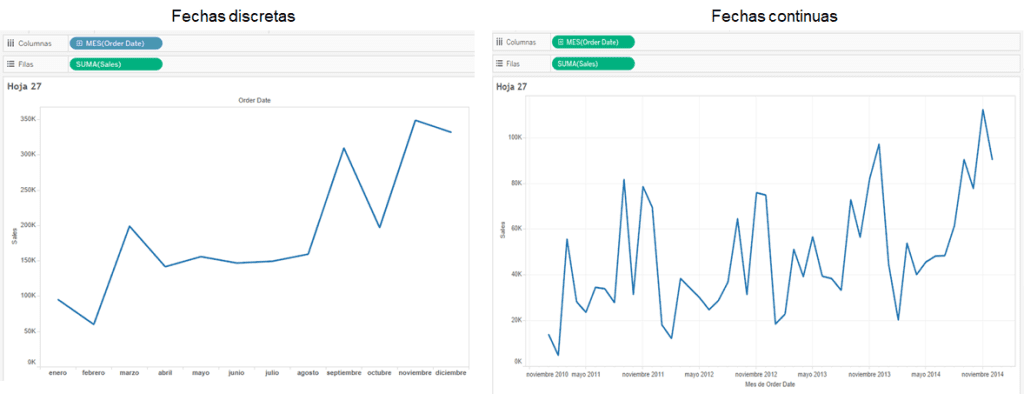Image resolution: width=1024 pixels, height=394 pixels.
Task: Select the agosto month label
Action: pyautogui.click(x=308, y=373)
